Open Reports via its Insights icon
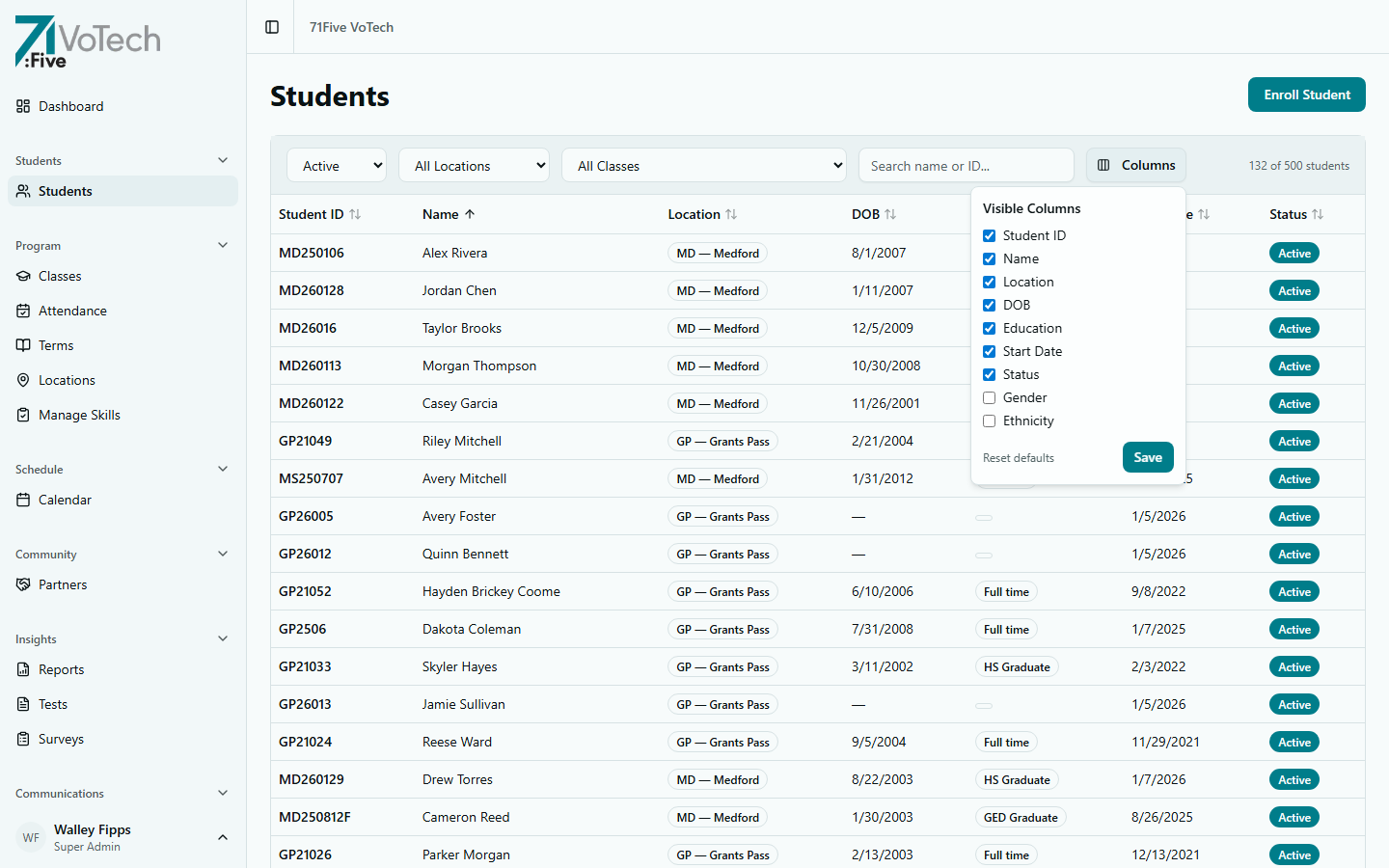Image resolution: width=1389 pixels, height=868 pixels. 22,669
